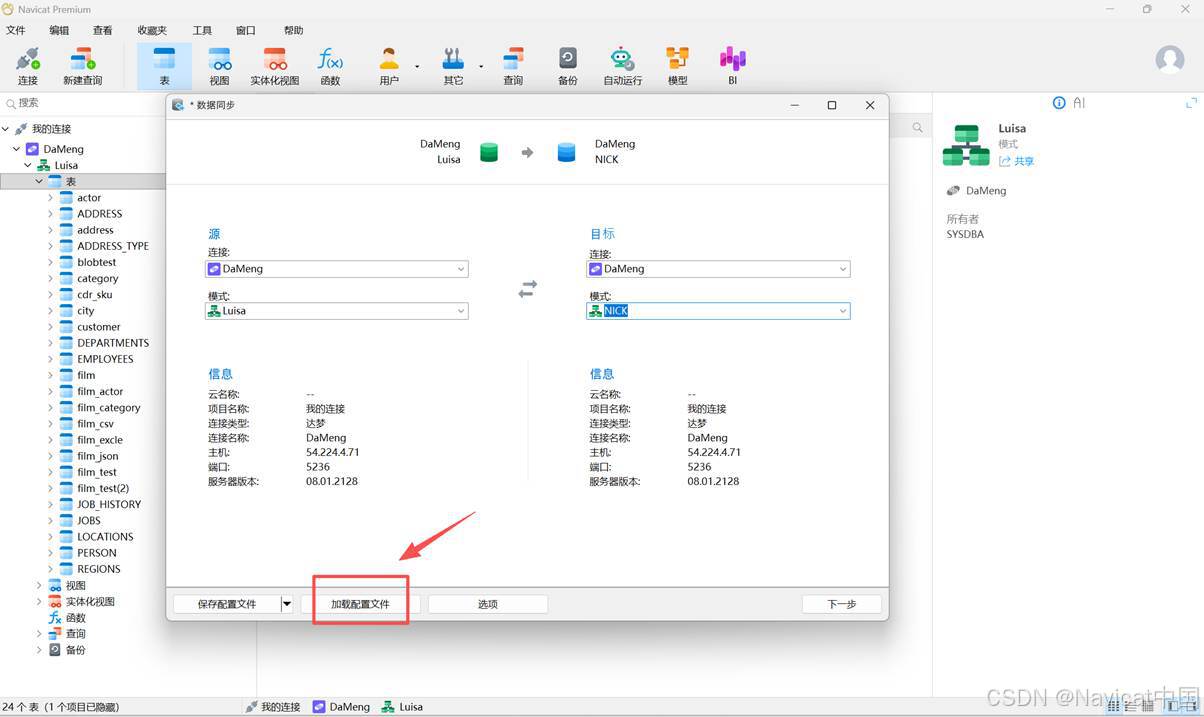Open the 工具 menu
Image resolution: width=1204 pixels, height=717 pixels.
pos(202,30)
